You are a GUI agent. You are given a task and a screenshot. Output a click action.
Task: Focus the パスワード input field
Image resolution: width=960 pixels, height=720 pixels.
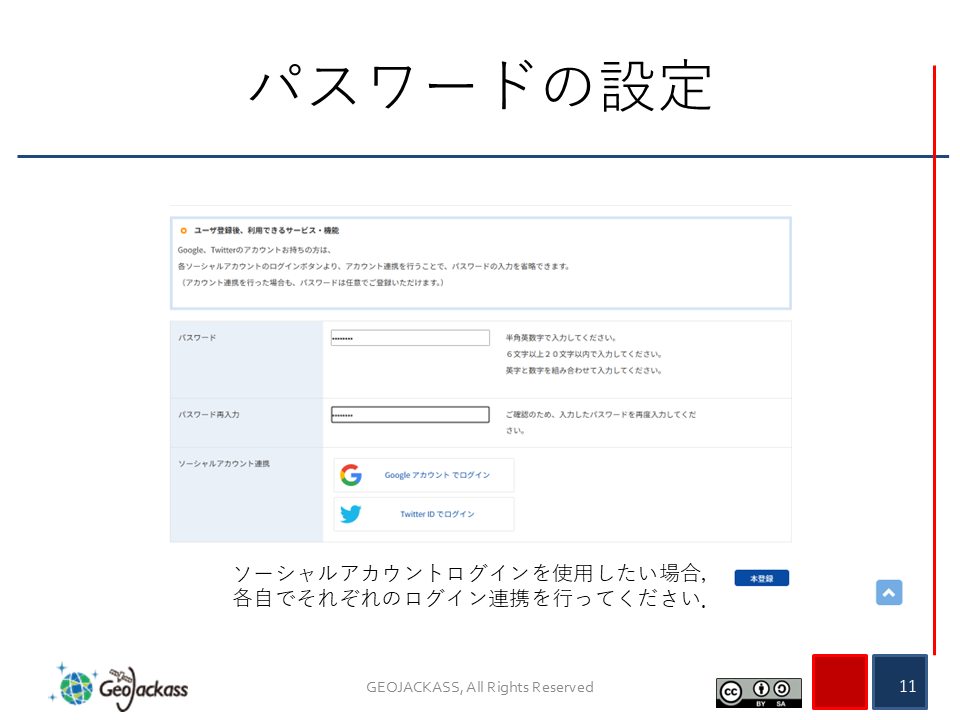(410, 338)
